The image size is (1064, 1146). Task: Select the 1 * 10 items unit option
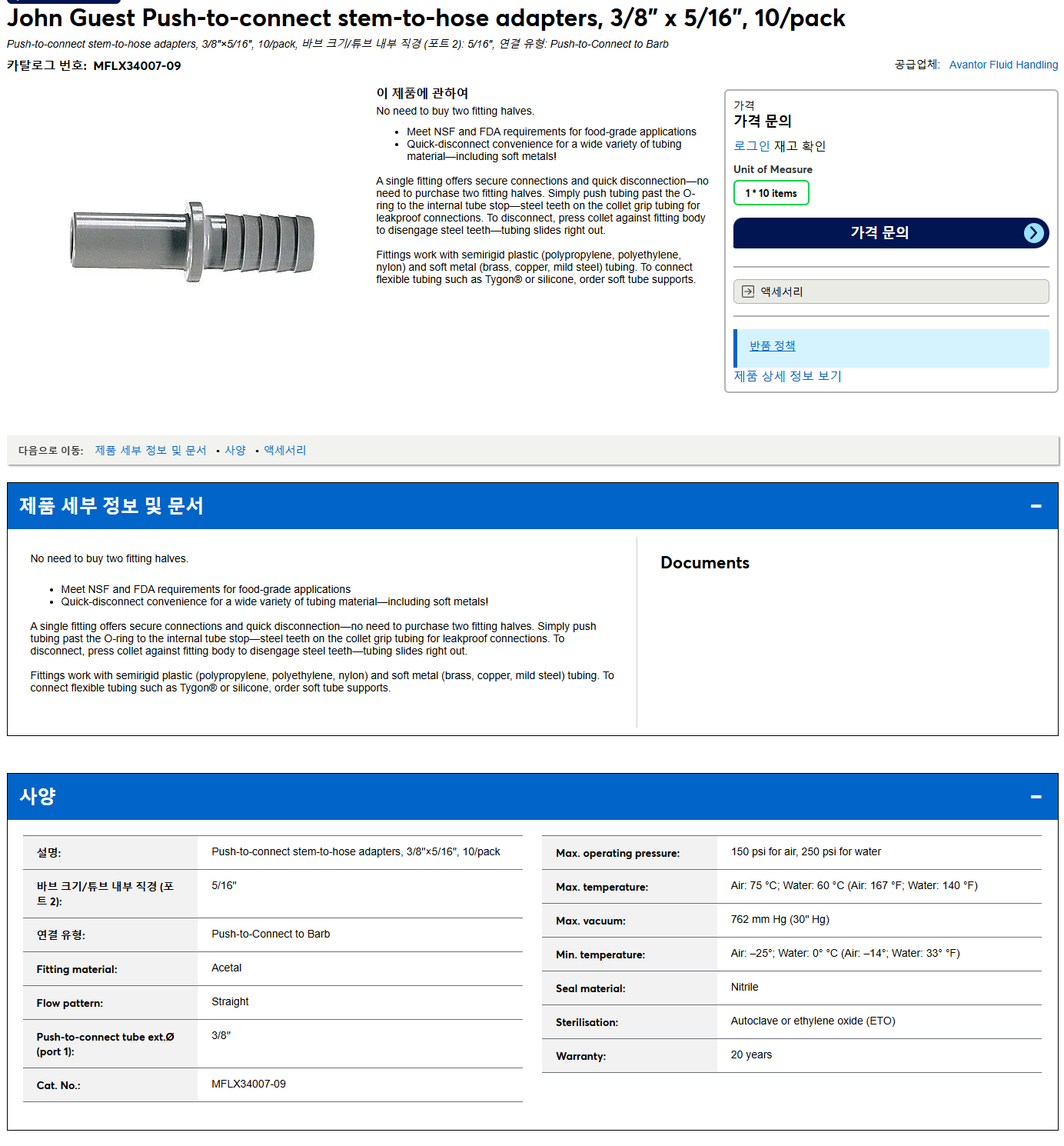click(x=771, y=193)
